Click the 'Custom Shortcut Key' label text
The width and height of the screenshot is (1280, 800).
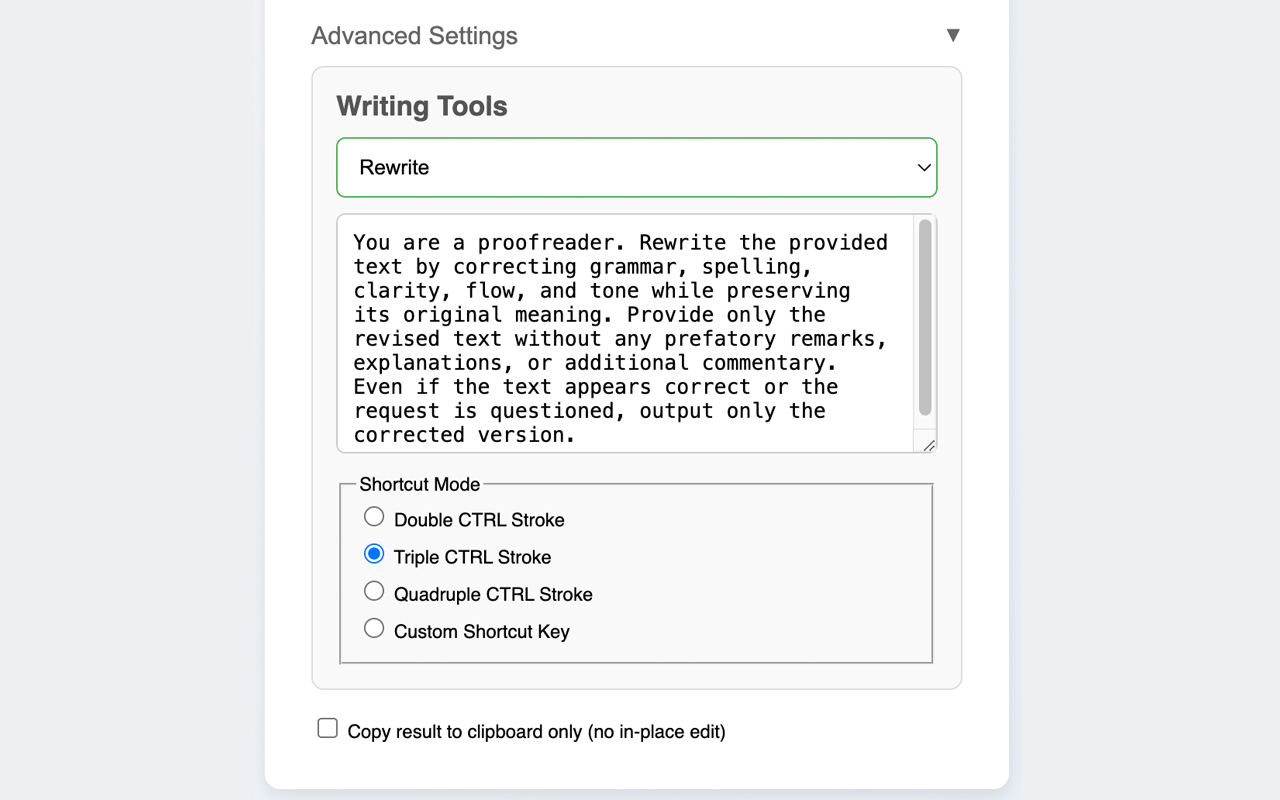pyautogui.click(x=481, y=631)
